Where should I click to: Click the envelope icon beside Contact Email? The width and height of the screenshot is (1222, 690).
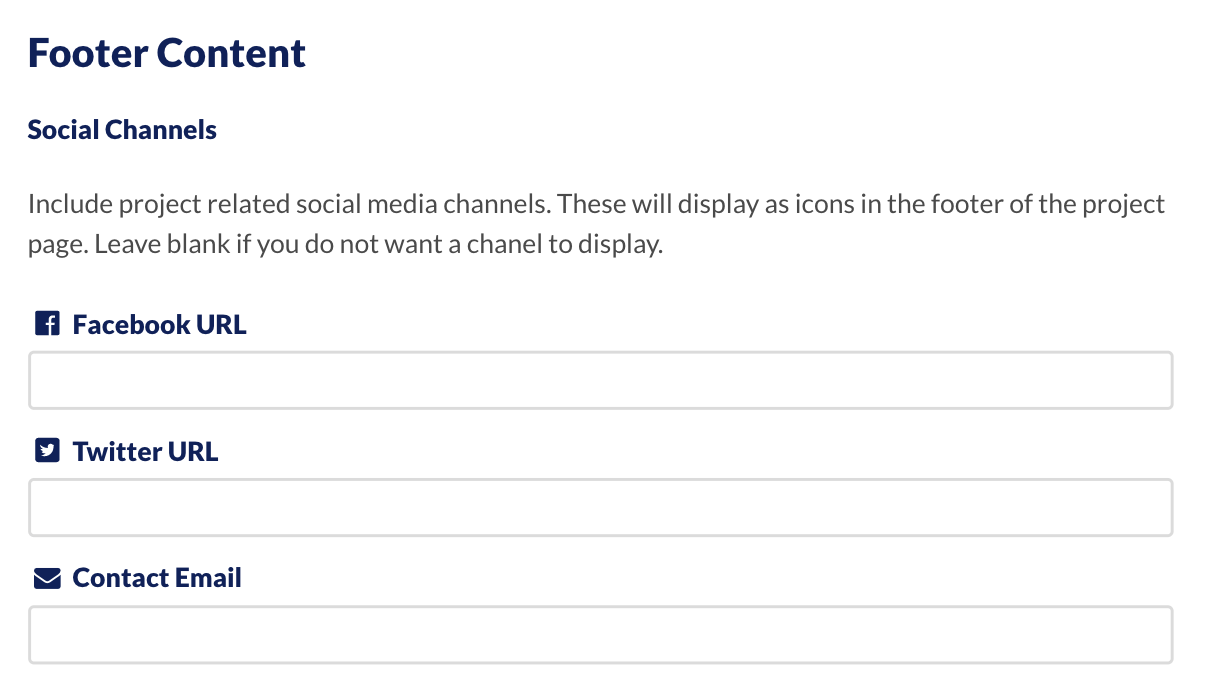tap(47, 578)
